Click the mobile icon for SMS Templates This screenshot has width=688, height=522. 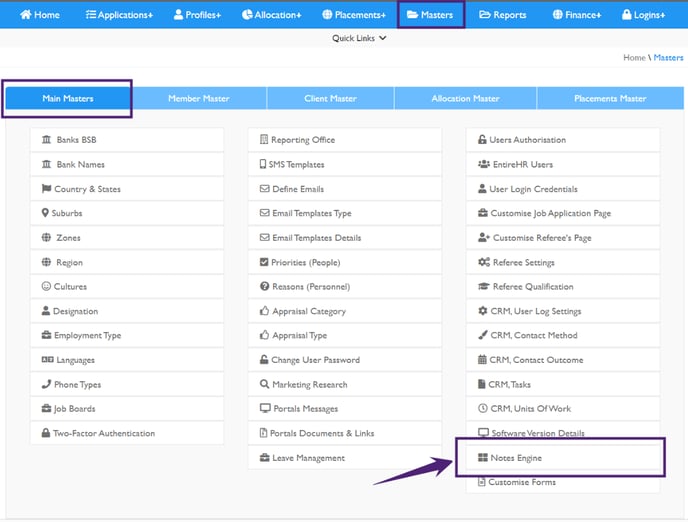tap(263, 164)
